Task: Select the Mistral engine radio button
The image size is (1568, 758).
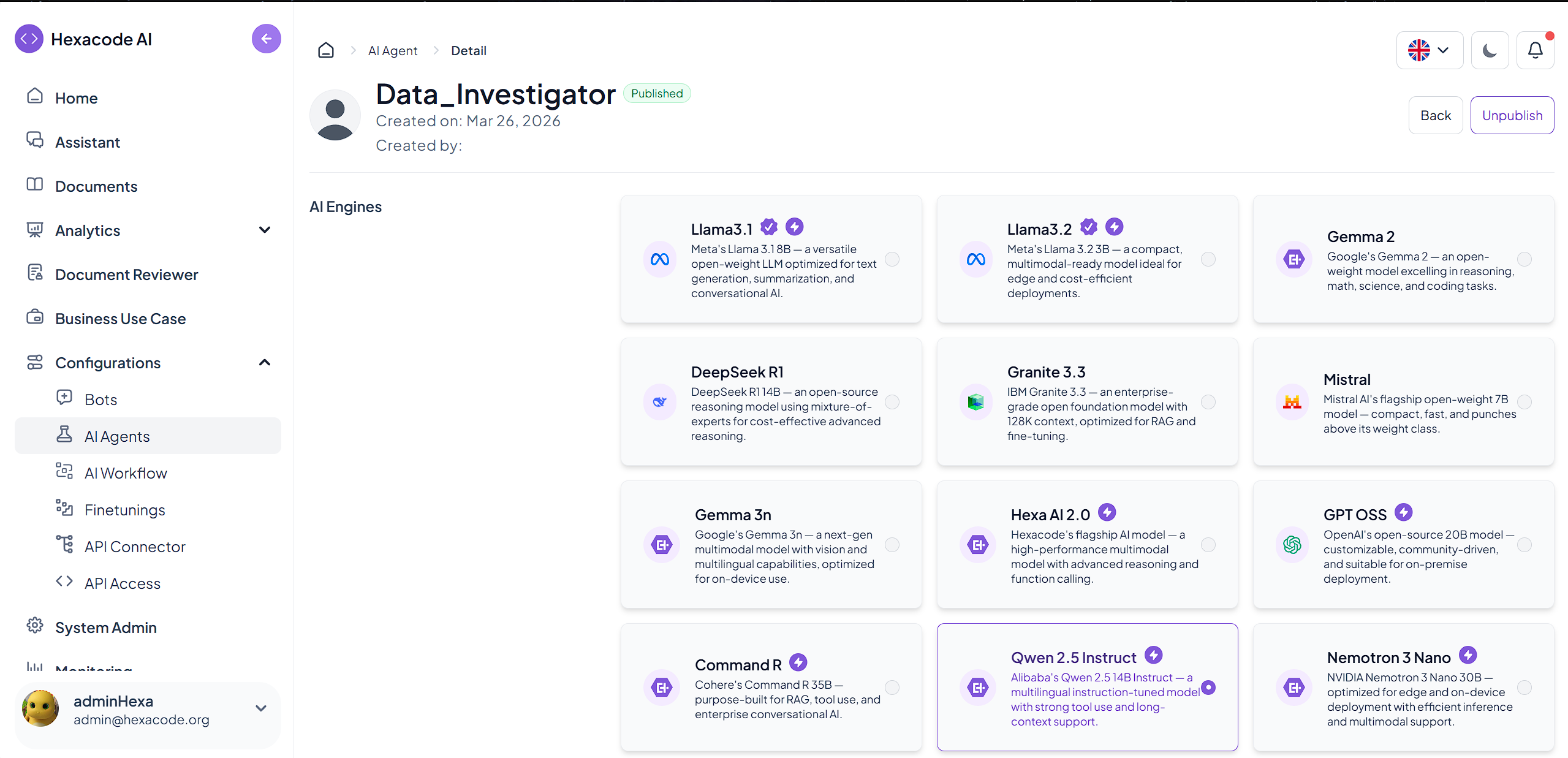Action: click(x=1524, y=402)
